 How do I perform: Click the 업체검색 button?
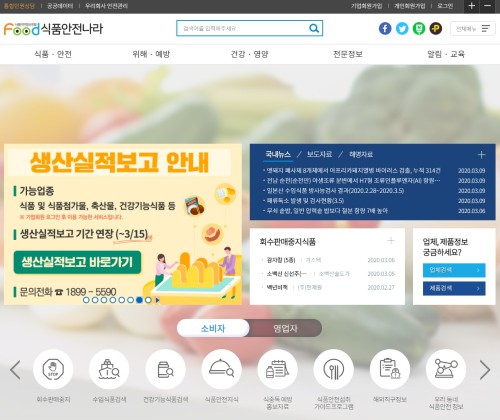point(454,270)
